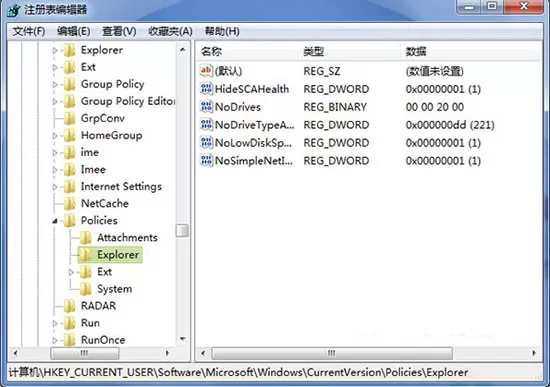Viewport: 550px width, 387px height.
Task: Select the highlighted Explorer key under Policies
Action: click(x=110, y=255)
